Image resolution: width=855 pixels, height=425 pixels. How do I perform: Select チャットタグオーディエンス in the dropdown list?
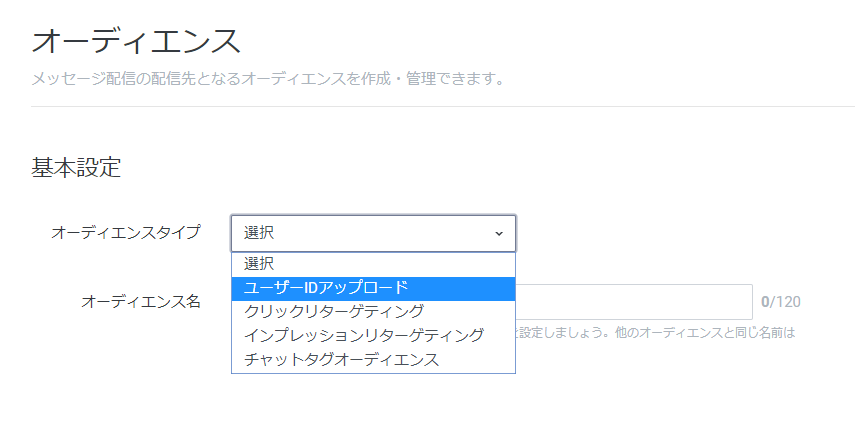pos(374,360)
